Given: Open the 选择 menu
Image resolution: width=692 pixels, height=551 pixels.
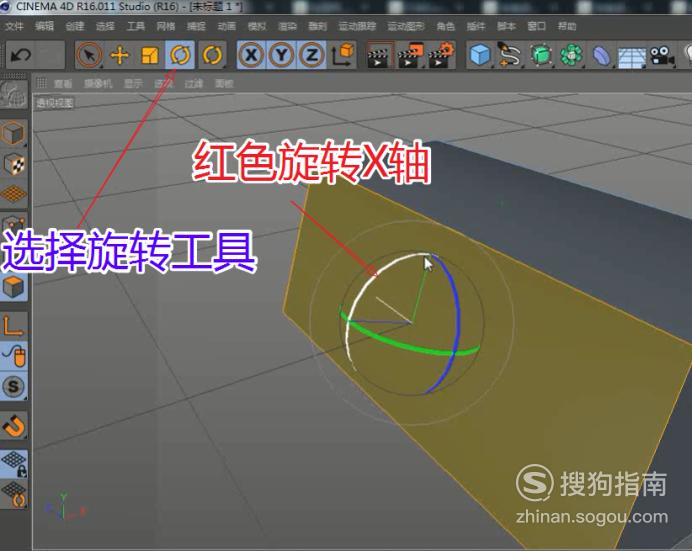Looking at the screenshot, I should point(105,26).
